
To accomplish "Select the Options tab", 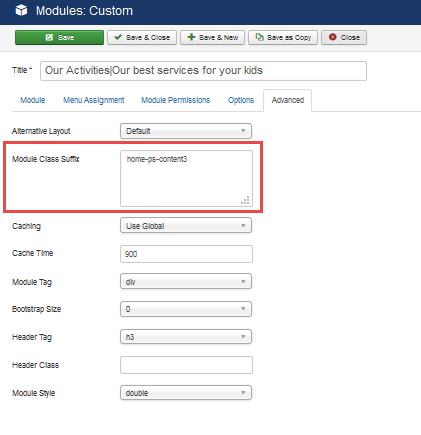I will tap(241, 100).
